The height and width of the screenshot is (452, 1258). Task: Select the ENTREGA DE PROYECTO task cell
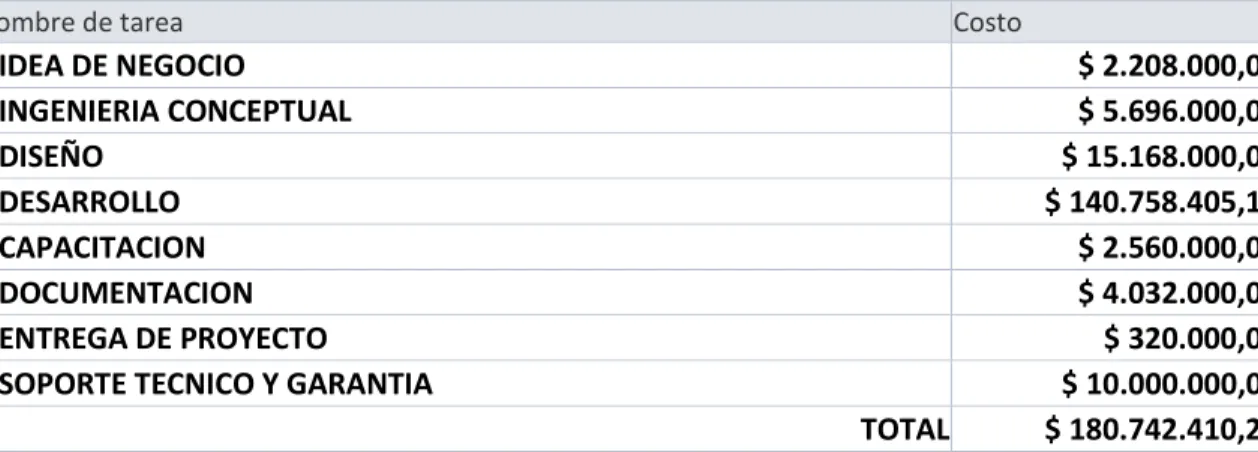point(475,338)
